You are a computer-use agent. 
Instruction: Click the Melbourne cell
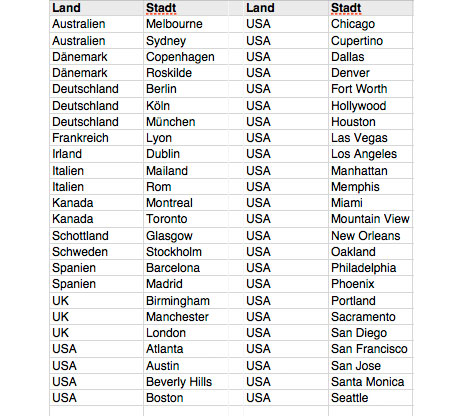[x=186, y=24]
